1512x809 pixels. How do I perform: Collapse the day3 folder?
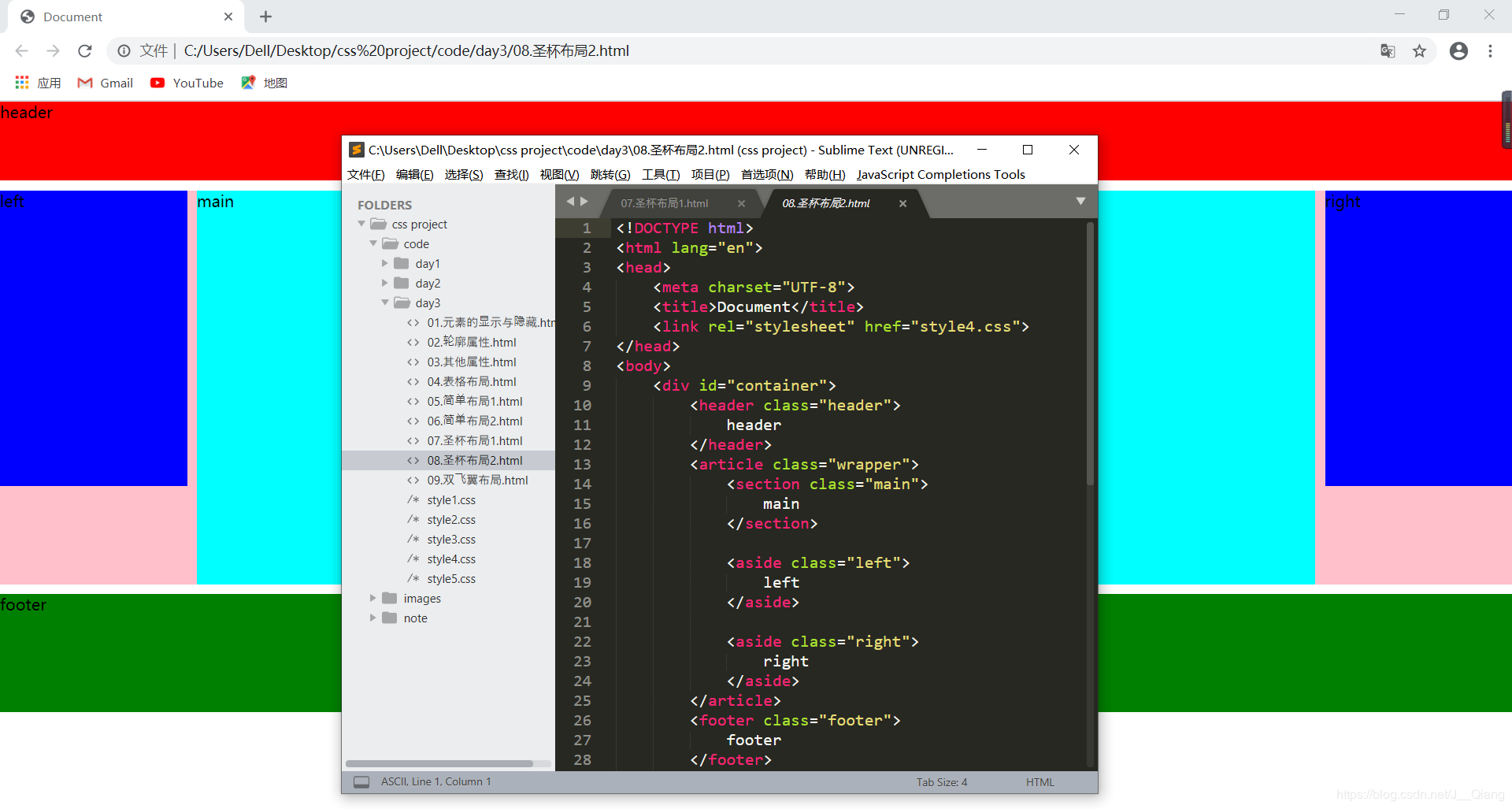click(x=385, y=303)
